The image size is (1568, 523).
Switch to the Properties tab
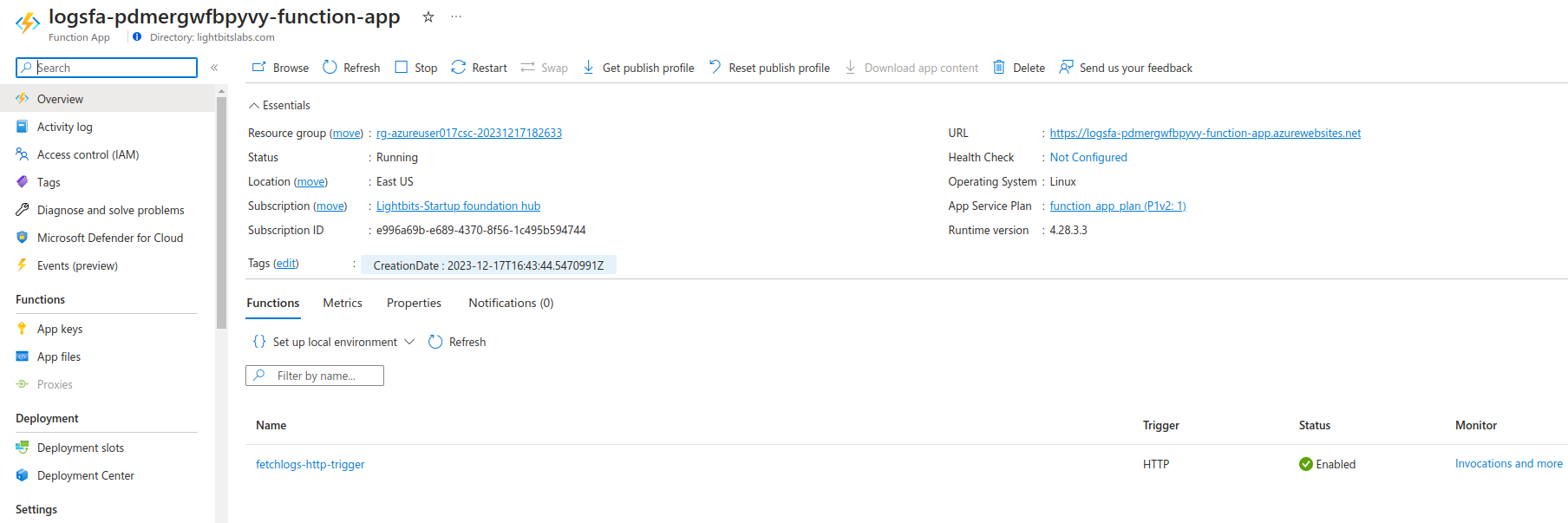tap(414, 303)
